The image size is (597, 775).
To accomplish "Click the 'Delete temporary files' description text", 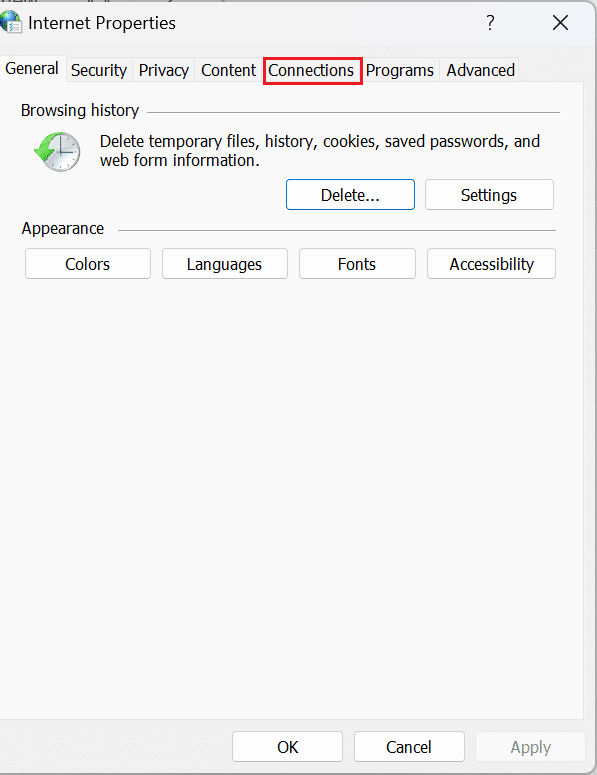I will 320,151.
